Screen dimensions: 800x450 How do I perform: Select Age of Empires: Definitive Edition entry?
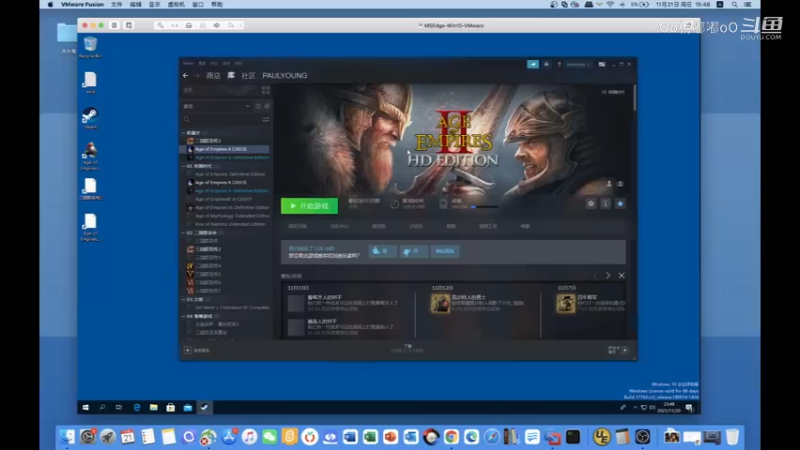click(228, 174)
